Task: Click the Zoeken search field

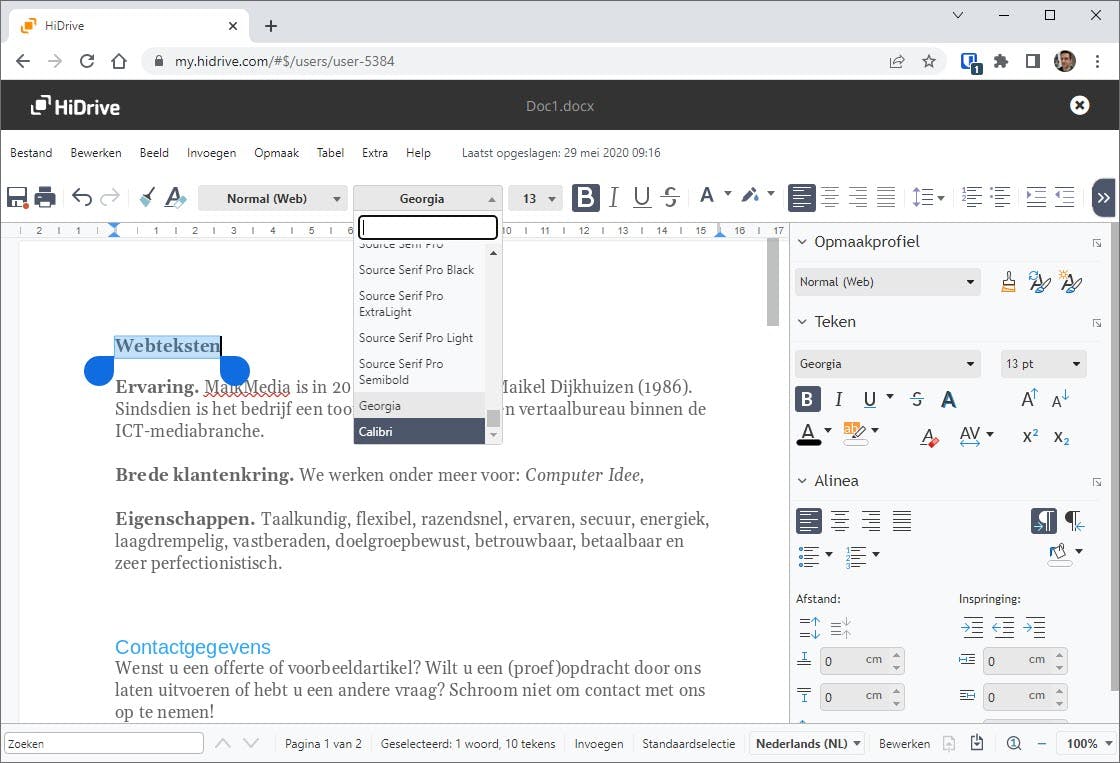Action: coord(103,743)
